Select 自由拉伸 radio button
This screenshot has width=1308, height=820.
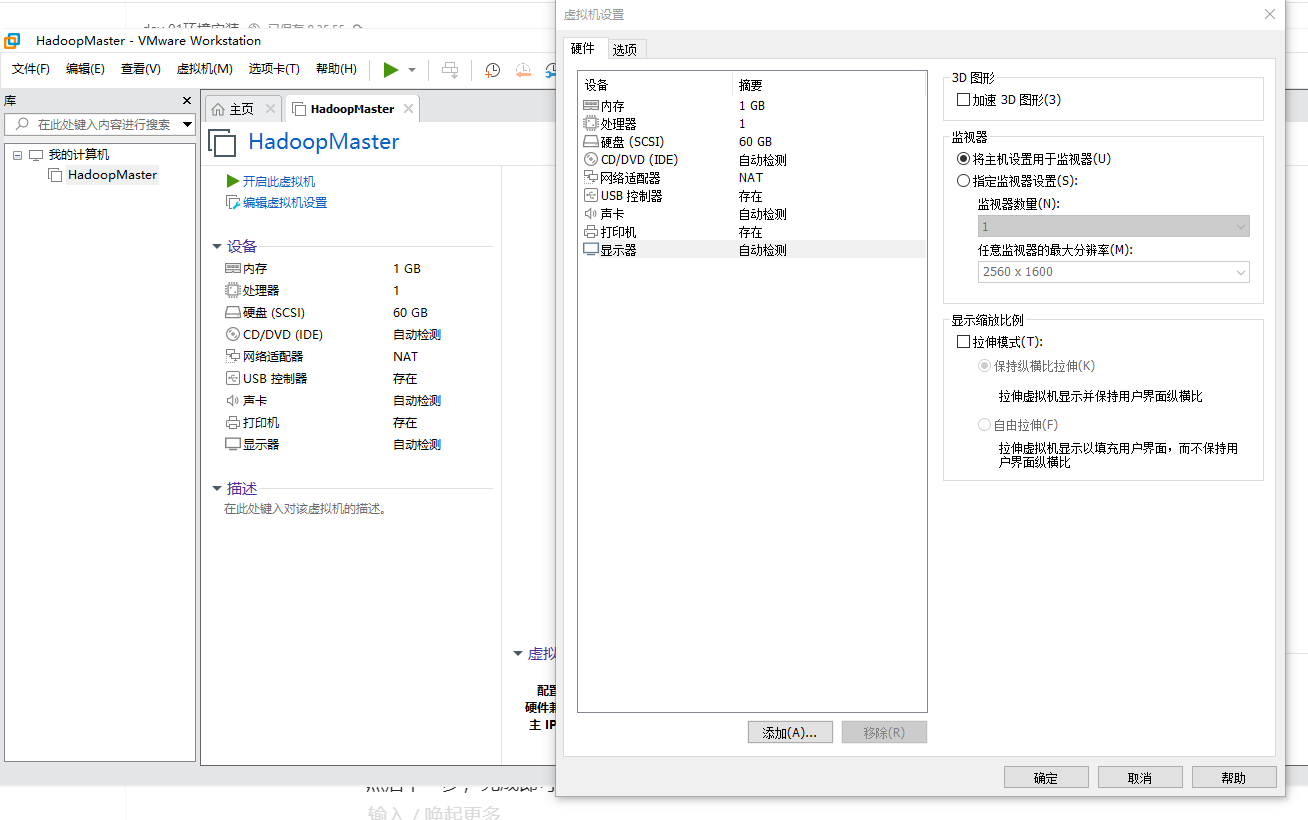(984, 425)
